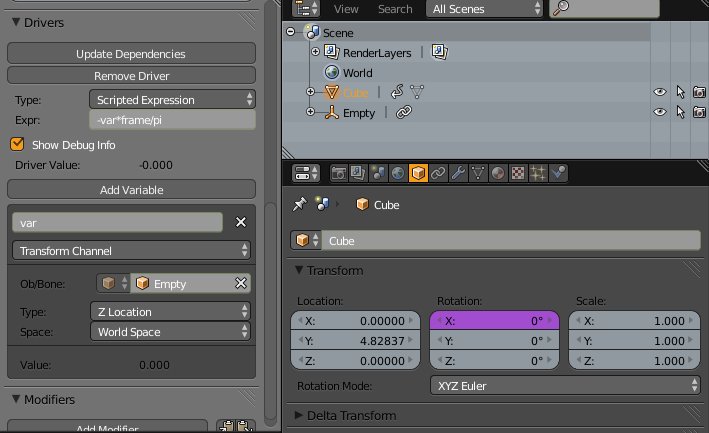This screenshot has height=433, width=709.
Task: Click the render layer icon after RenderLayers
Action: point(440,52)
